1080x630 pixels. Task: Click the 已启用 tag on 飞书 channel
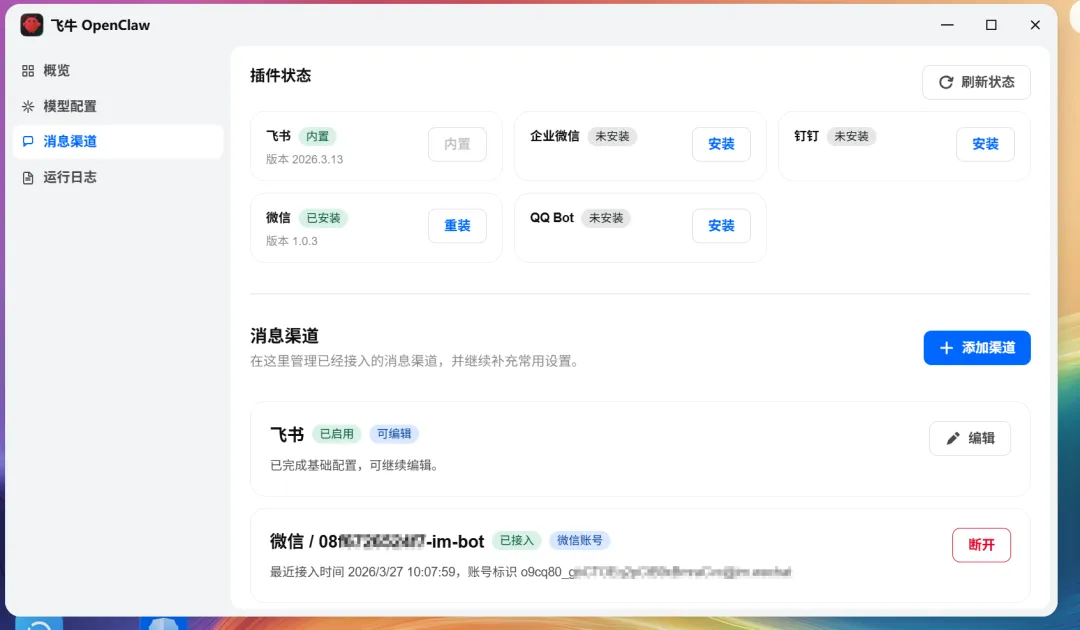337,434
